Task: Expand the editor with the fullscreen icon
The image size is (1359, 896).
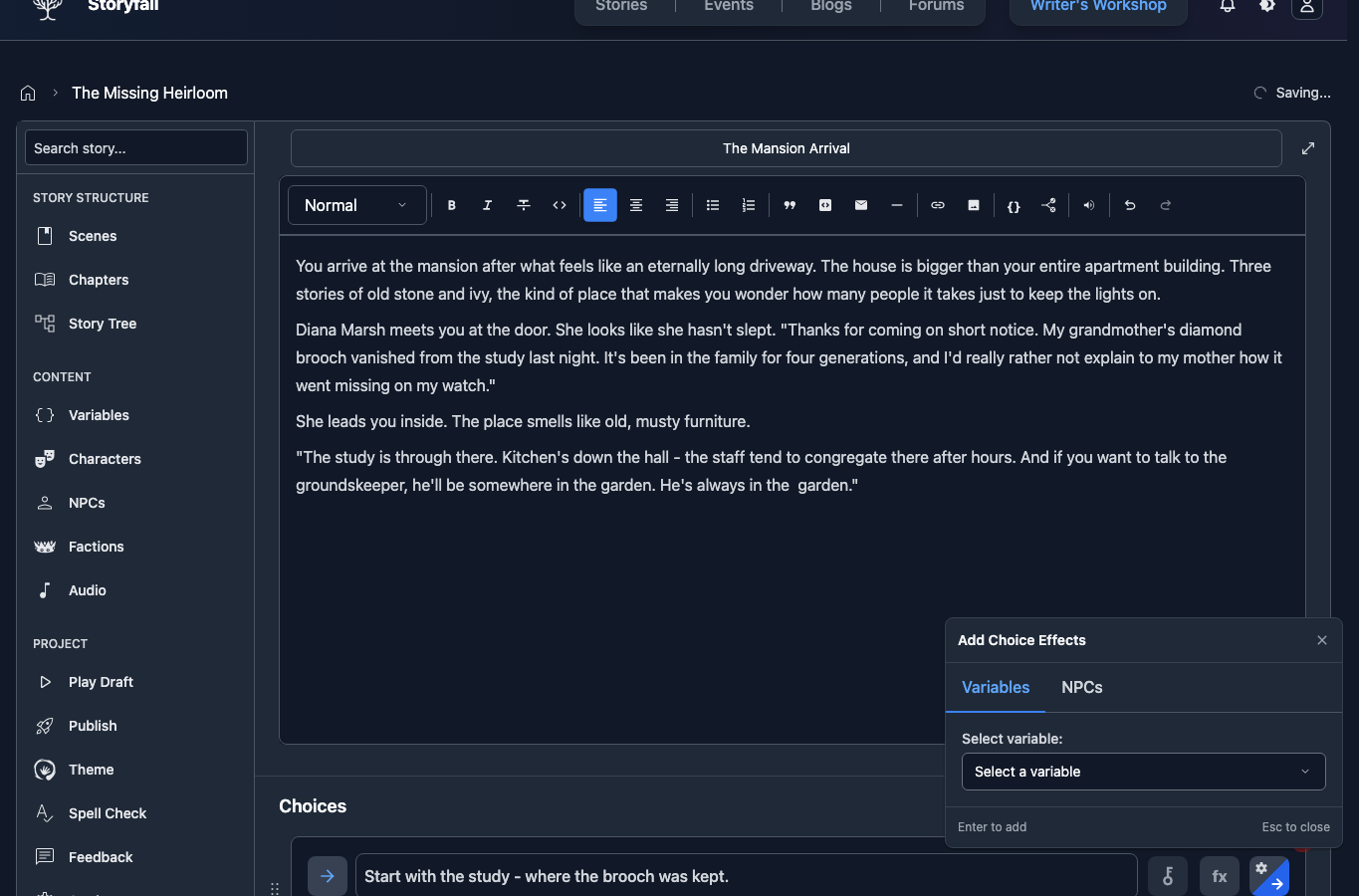Action: pos(1308,148)
